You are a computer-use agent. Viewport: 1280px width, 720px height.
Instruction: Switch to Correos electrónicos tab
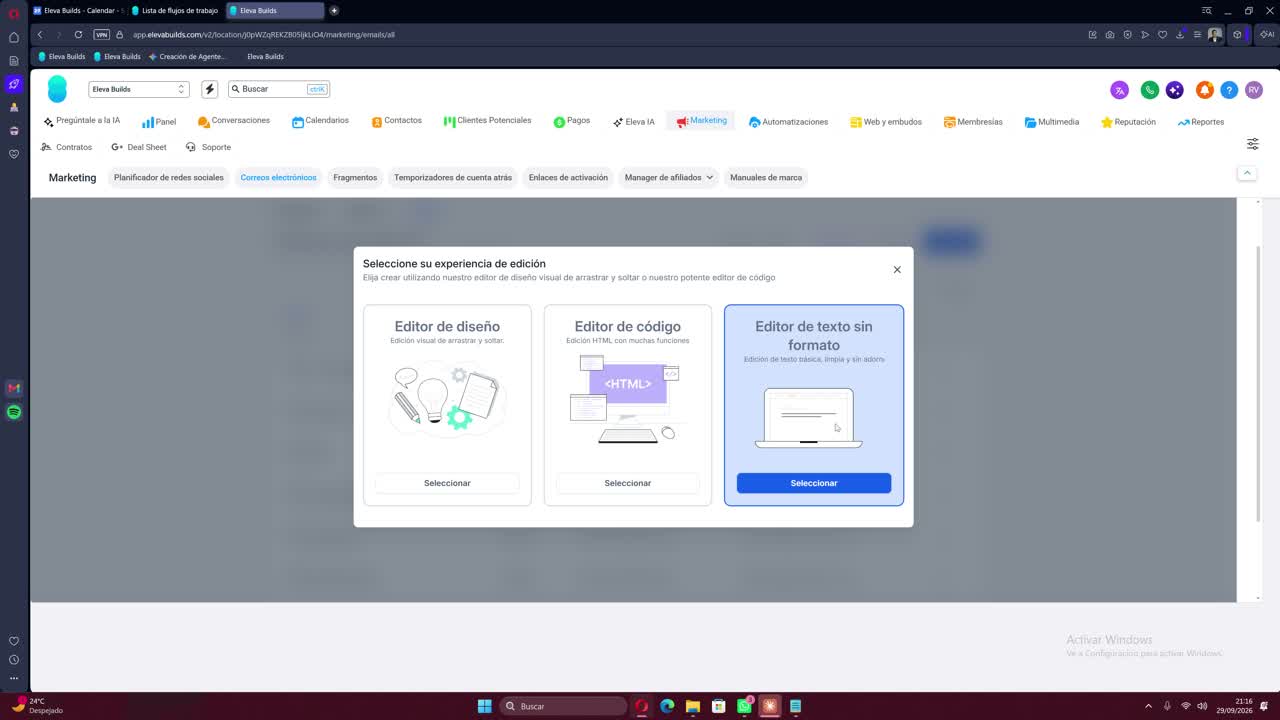(278, 177)
